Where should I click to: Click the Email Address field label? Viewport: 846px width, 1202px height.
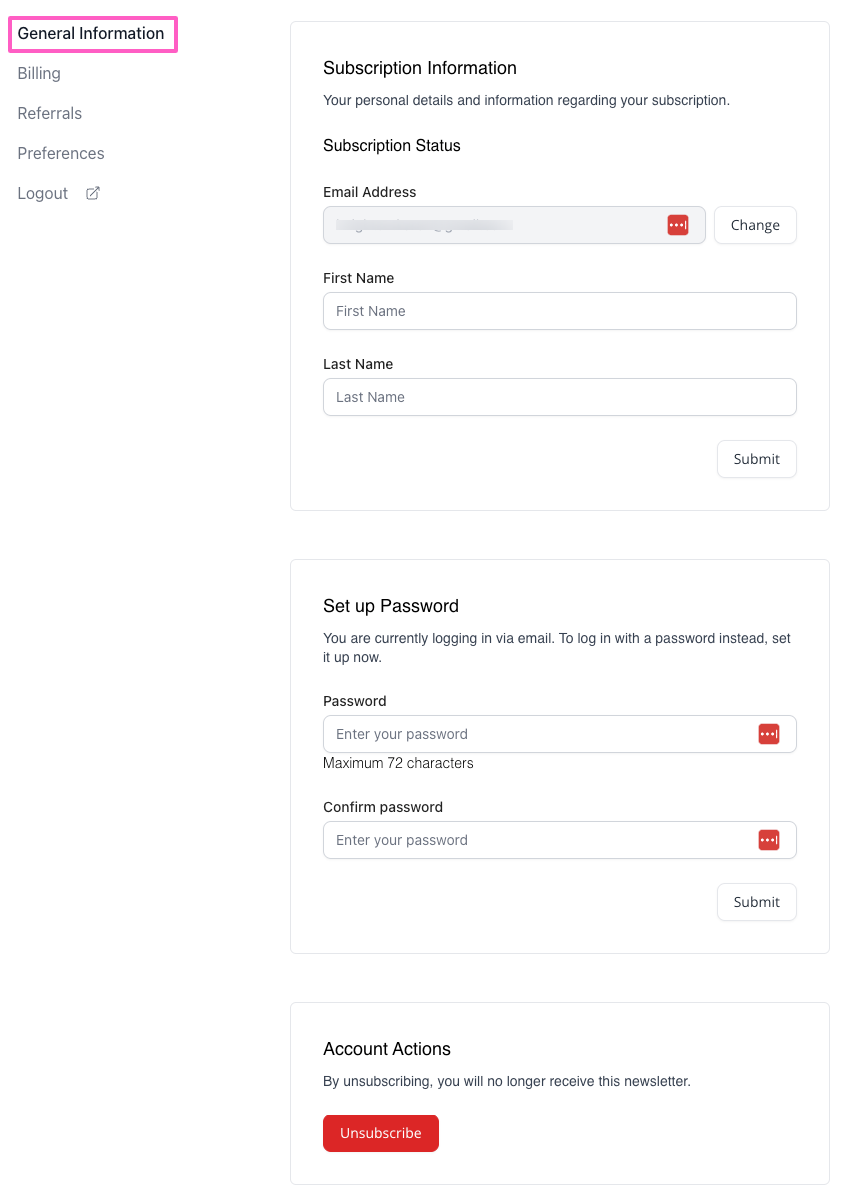point(370,192)
